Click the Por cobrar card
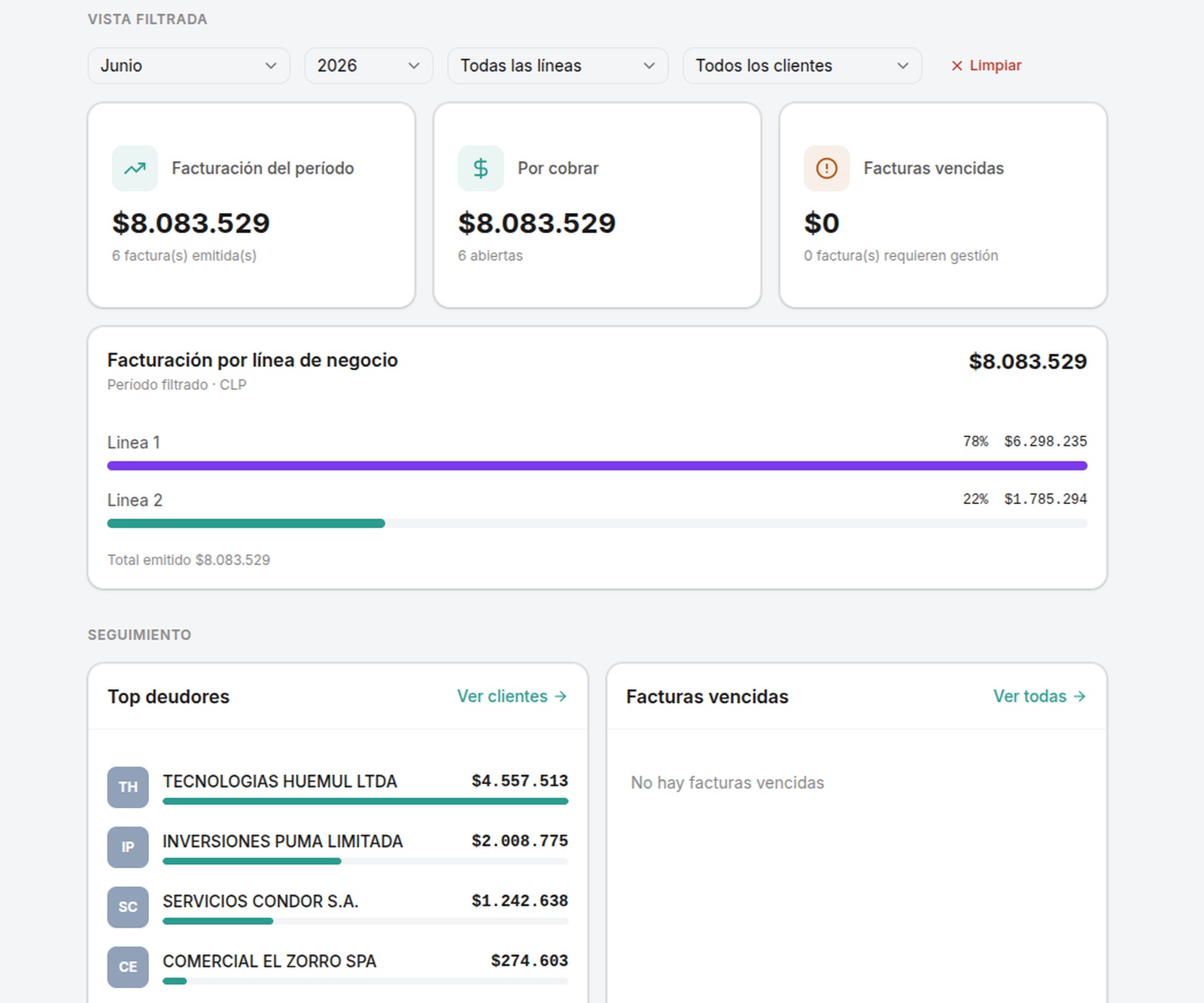 point(597,205)
